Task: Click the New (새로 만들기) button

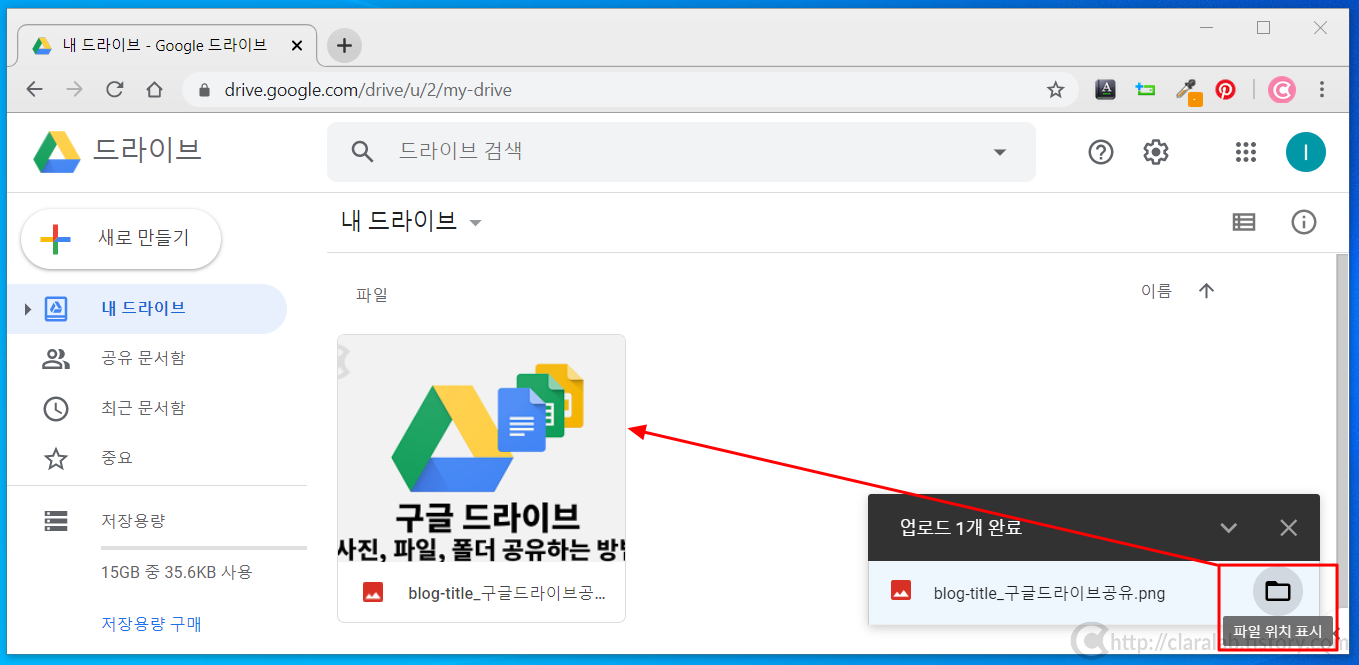Action: point(121,239)
